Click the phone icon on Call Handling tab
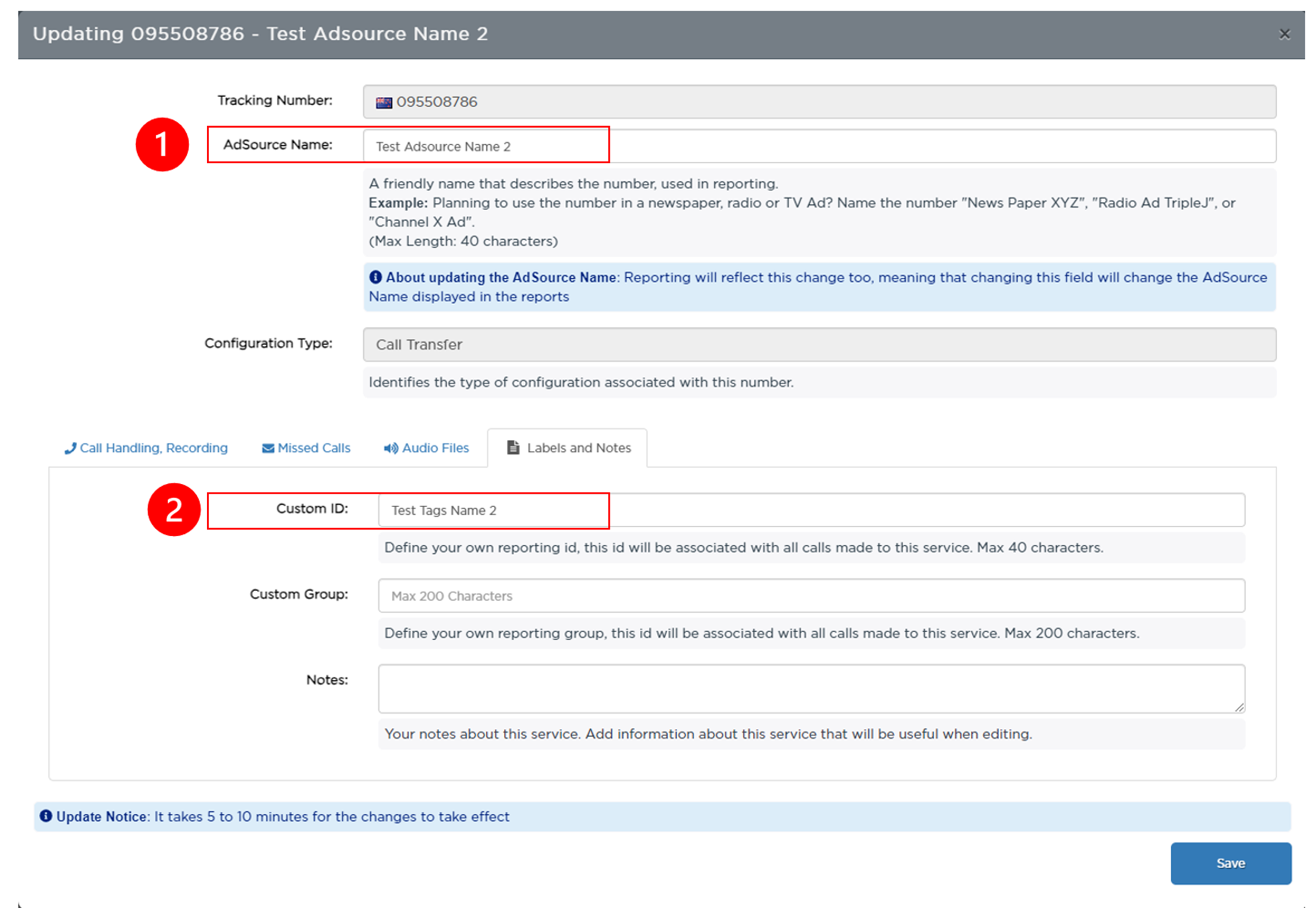Viewport: 1316px width, 908px height. coord(70,448)
